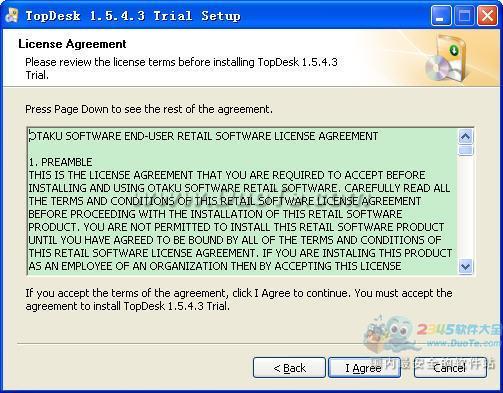Viewport: 503px width, 393px height.
Task: Click the line starting 'UNTIL YOU HAVE AGREED'
Action: pyautogui.click(x=235, y=240)
